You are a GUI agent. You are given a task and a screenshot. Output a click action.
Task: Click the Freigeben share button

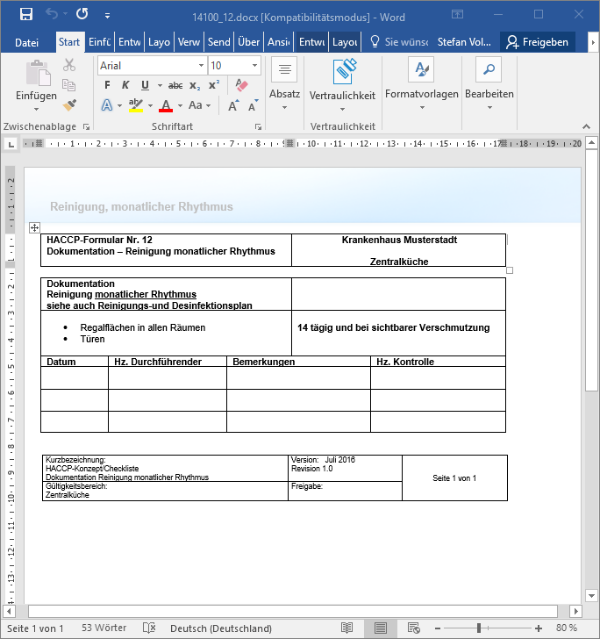[x=538, y=42]
